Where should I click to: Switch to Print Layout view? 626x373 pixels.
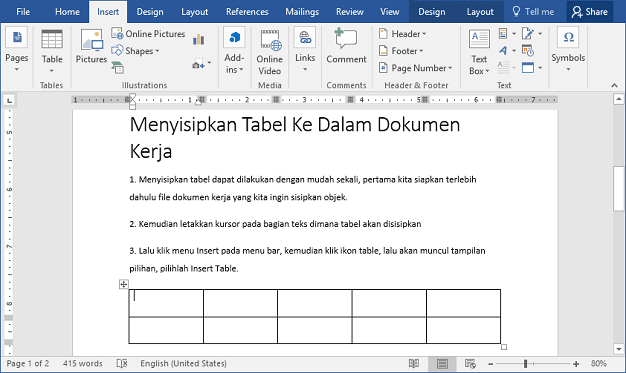coord(442,363)
